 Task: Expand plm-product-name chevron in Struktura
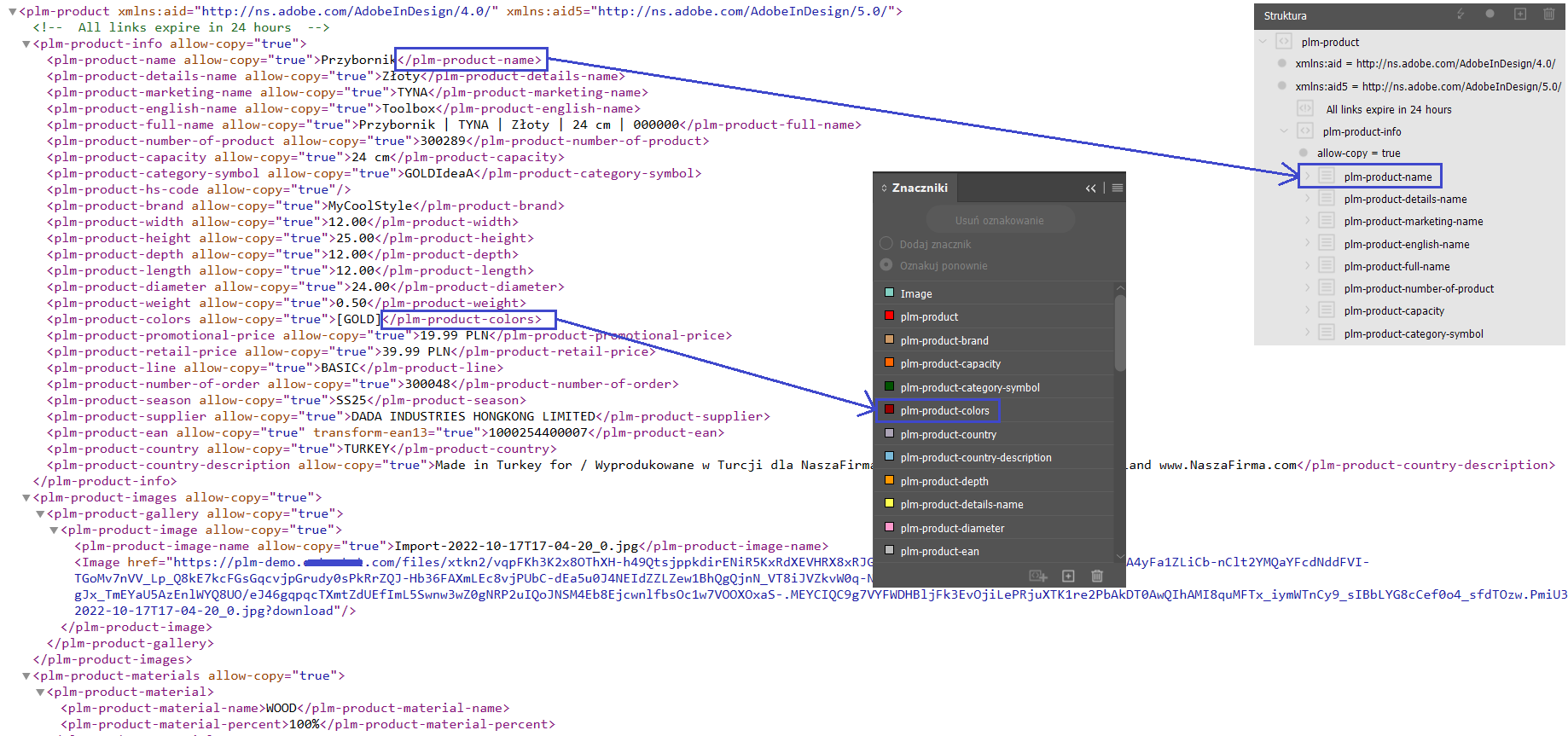(1307, 176)
